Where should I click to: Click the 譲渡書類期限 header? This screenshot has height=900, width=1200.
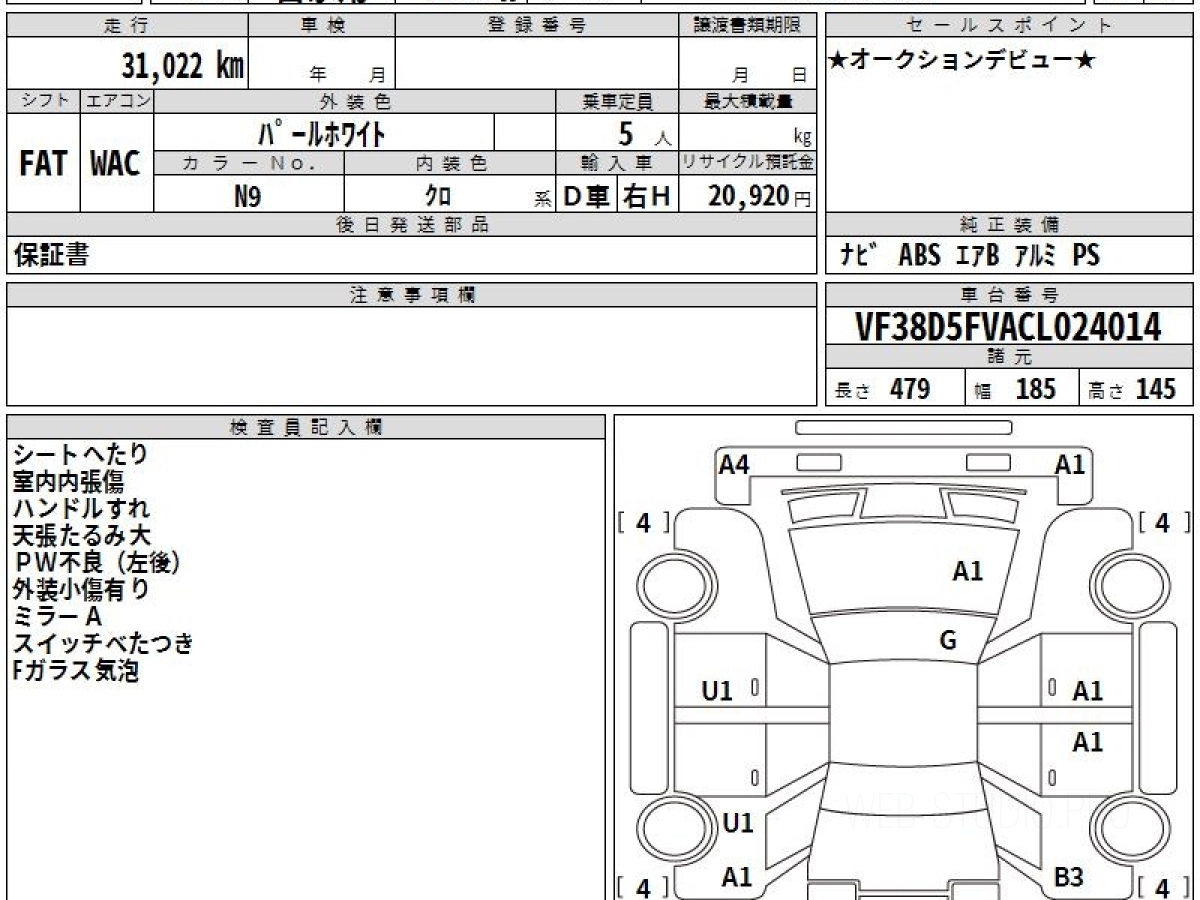coord(748,26)
